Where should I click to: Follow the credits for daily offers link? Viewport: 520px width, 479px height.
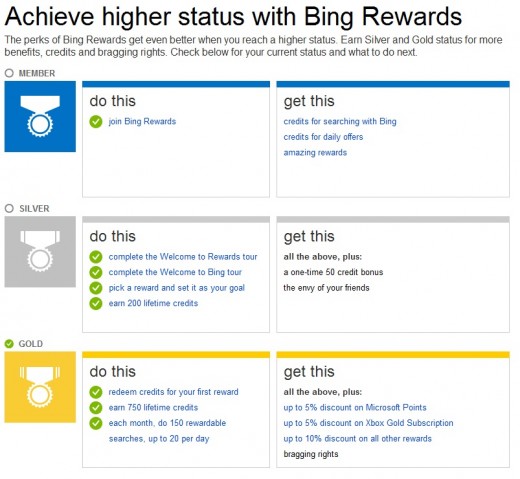(323, 137)
